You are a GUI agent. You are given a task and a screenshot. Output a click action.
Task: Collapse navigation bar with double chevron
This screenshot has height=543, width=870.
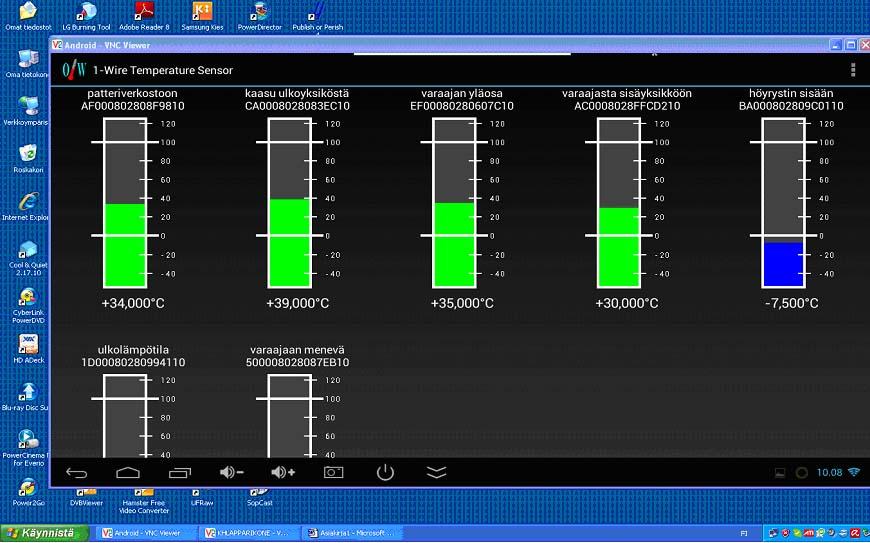click(x=436, y=472)
